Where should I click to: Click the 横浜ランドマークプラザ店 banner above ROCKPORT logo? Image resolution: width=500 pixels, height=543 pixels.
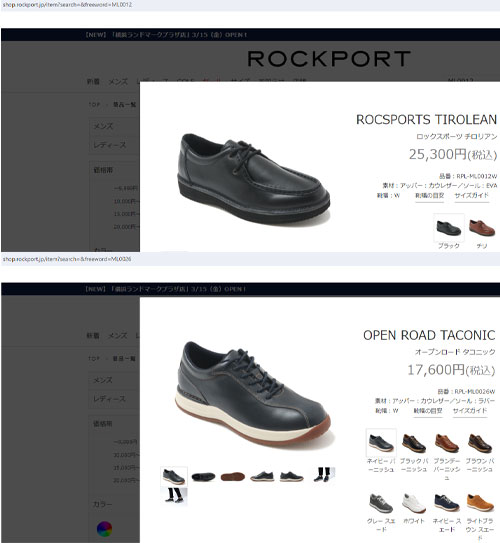(x=166, y=35)
